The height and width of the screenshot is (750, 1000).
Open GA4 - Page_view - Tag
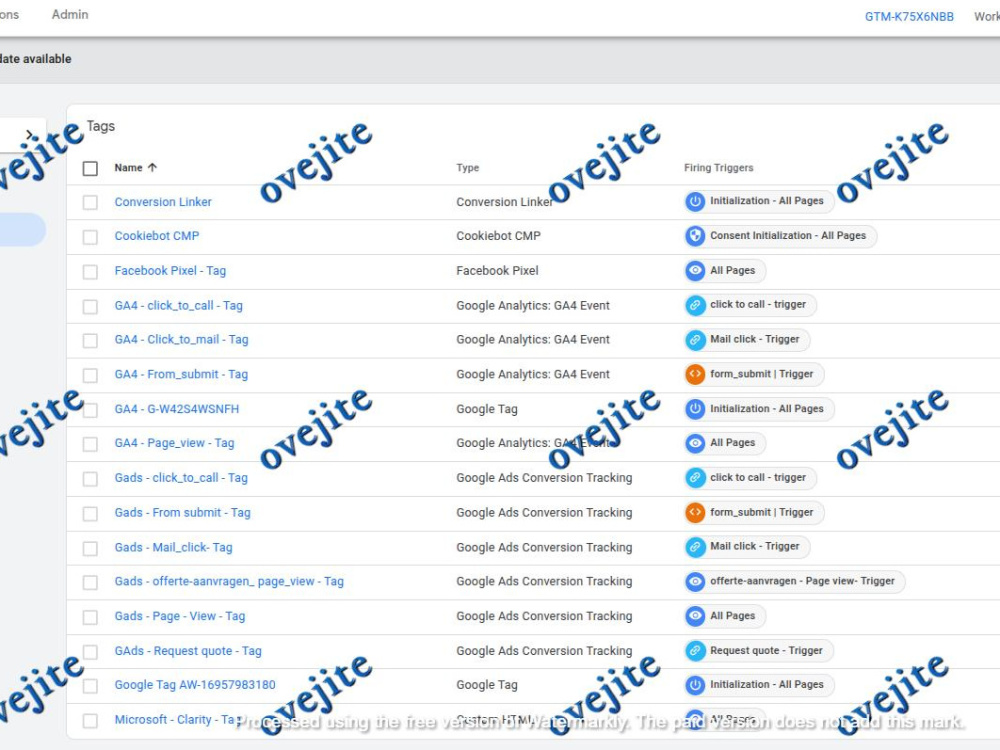point(174,443)
